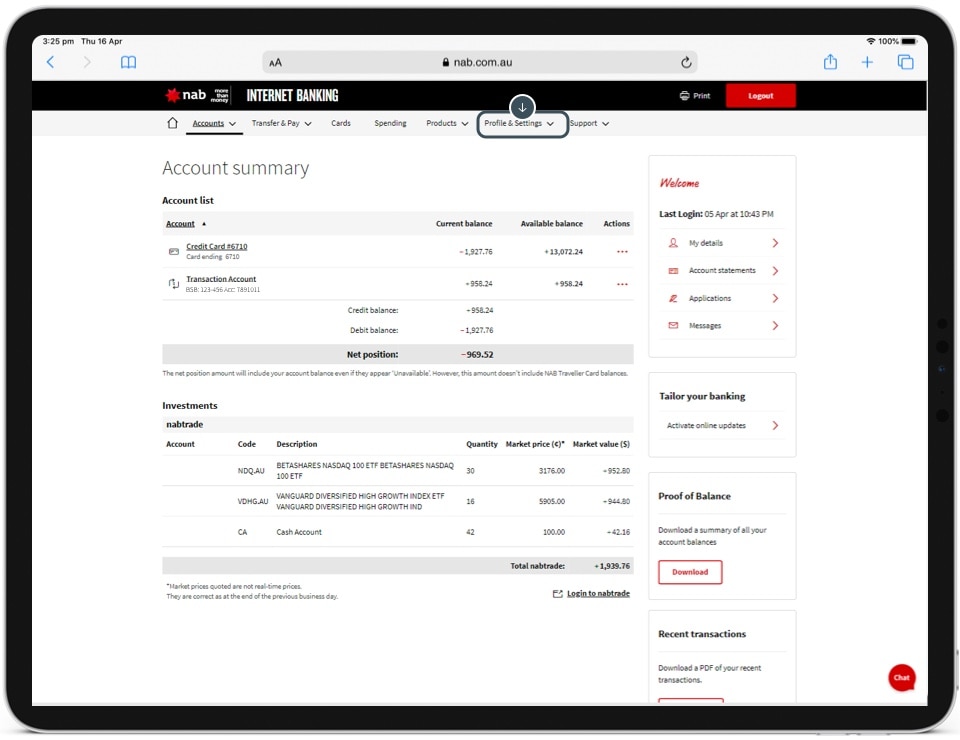Sort the list by Account column header
This screenshot has height=740, width=960.
(181, 224)
